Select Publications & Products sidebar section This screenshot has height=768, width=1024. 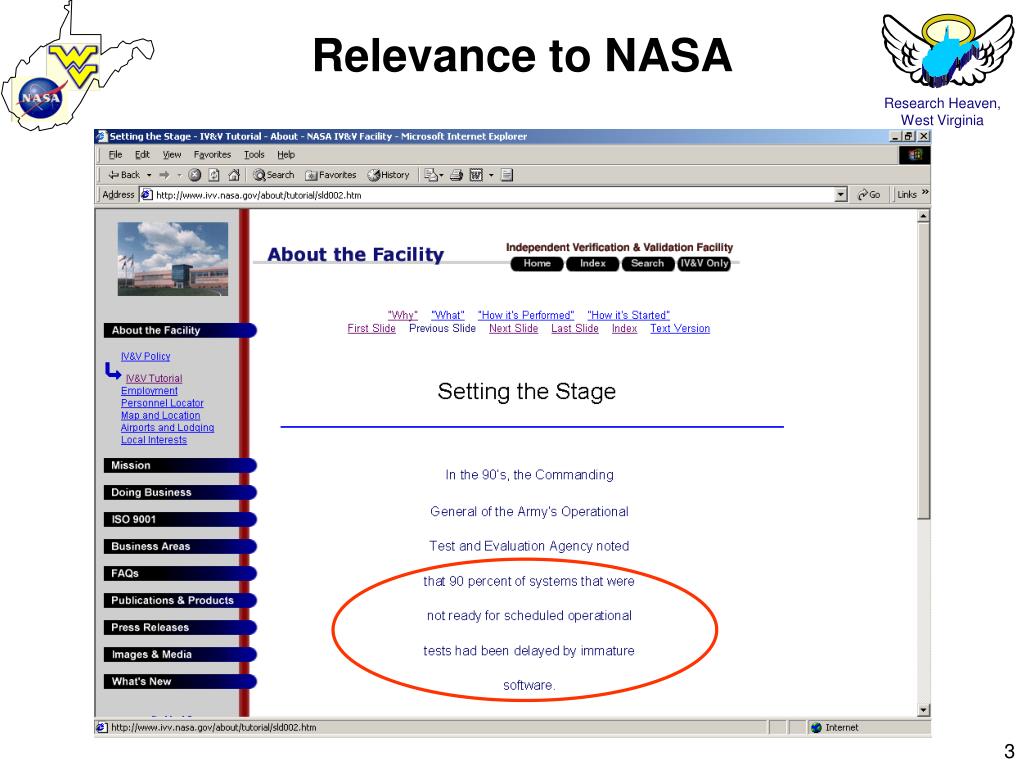[x=180, y=601]
